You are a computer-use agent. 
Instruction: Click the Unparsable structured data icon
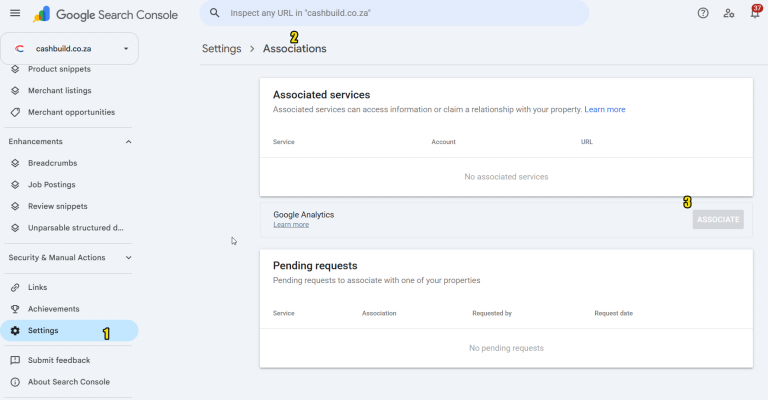[15, 228]
